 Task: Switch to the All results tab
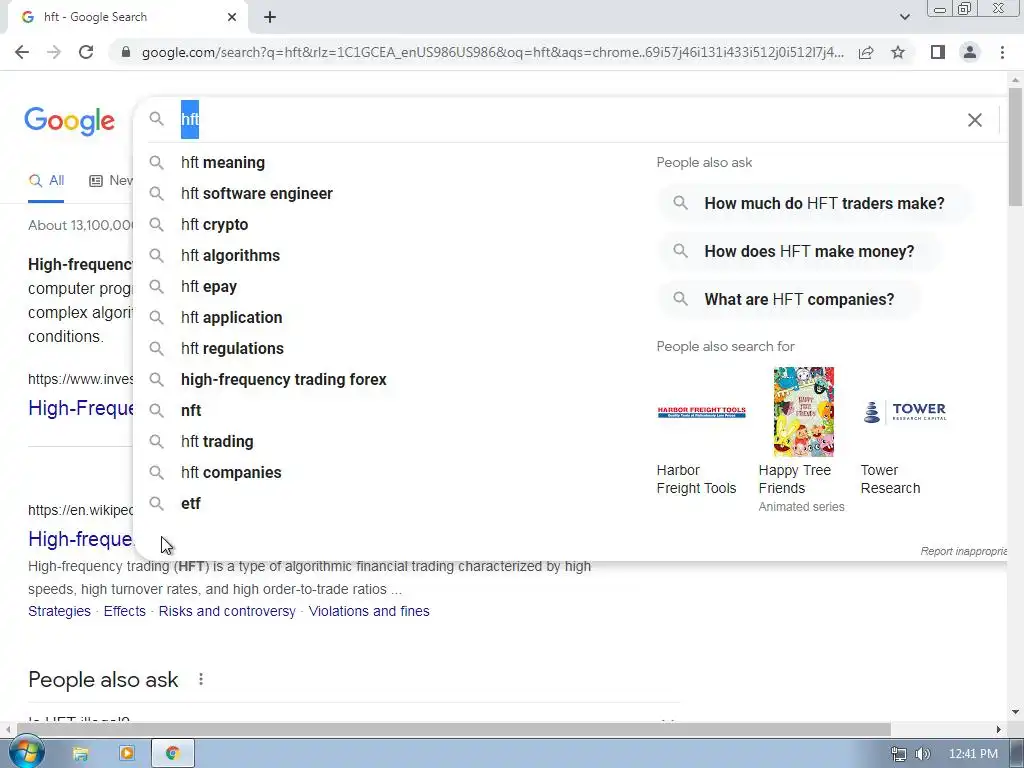(x=46, y=181)
